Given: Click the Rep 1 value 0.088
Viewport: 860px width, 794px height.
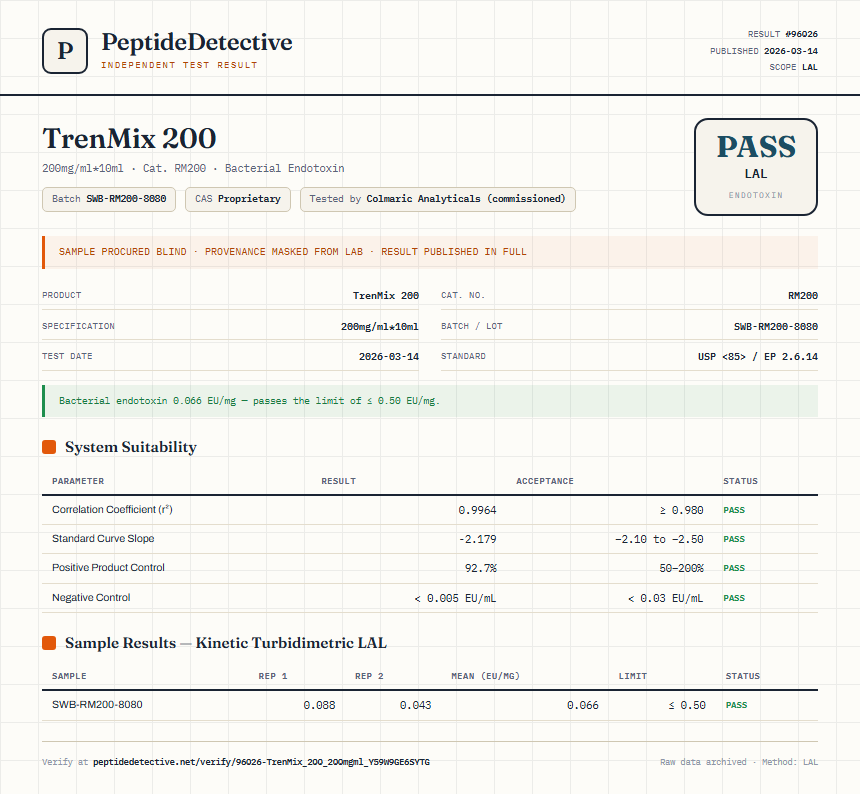Looking at the screenshot, I should (x=319, y=706).
